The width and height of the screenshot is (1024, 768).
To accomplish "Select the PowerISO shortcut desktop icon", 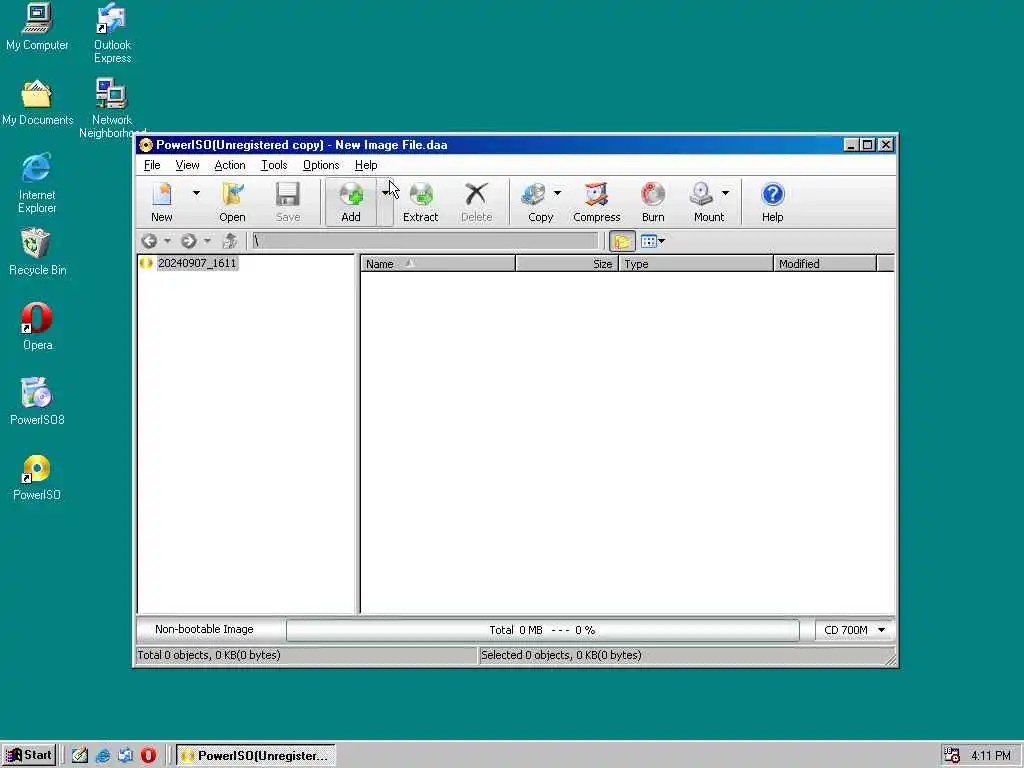I will coord(37,477).
